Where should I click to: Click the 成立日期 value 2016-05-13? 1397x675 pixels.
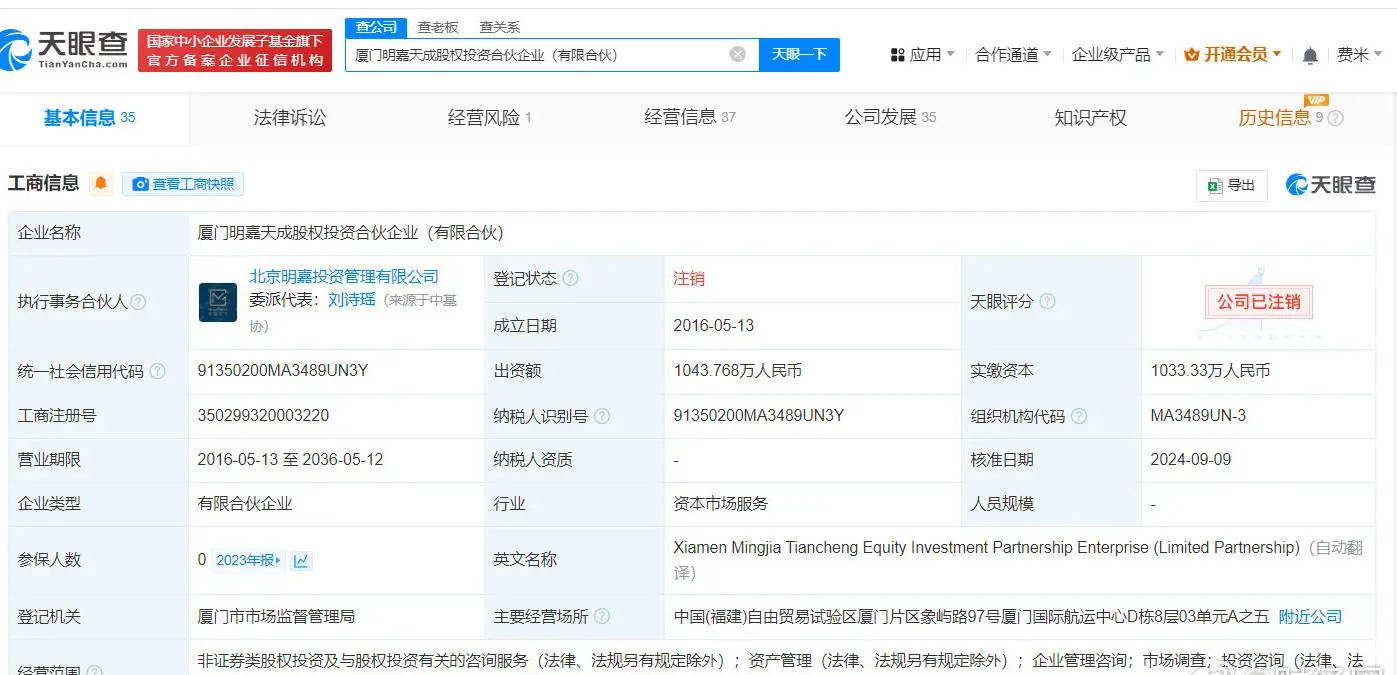tap(714, 325)
